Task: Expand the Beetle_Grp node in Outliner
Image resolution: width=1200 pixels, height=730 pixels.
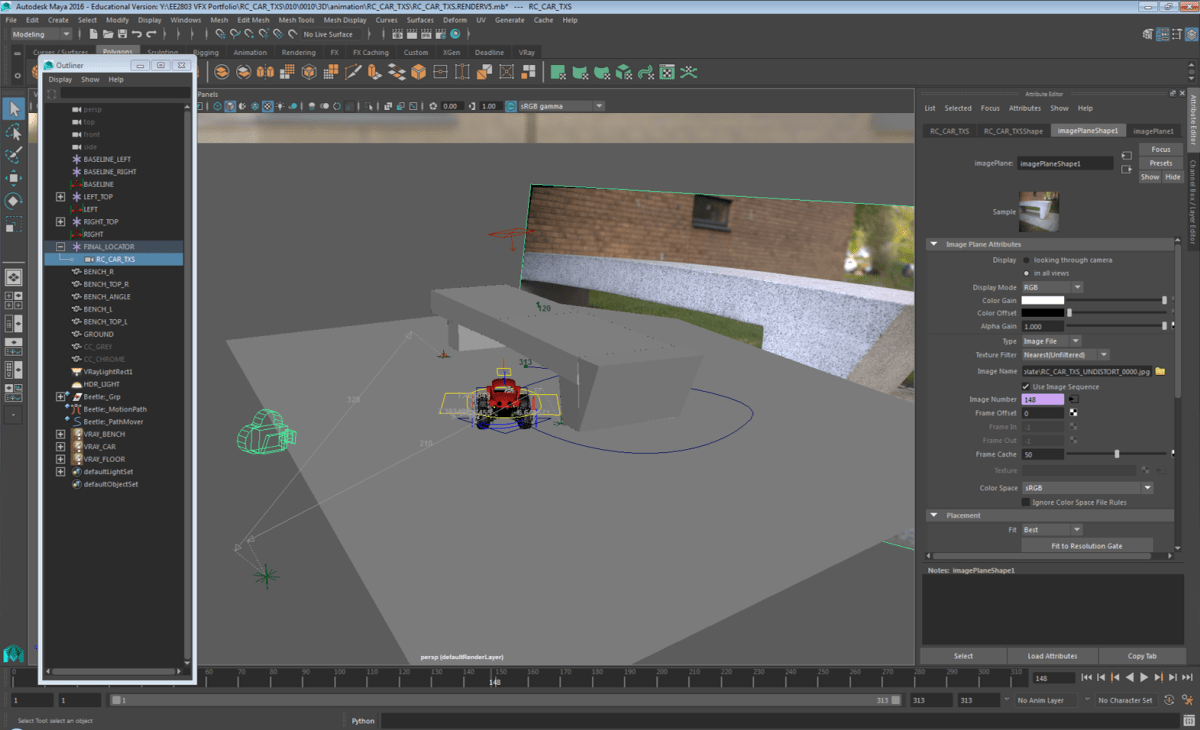Action: click(61, 397)
